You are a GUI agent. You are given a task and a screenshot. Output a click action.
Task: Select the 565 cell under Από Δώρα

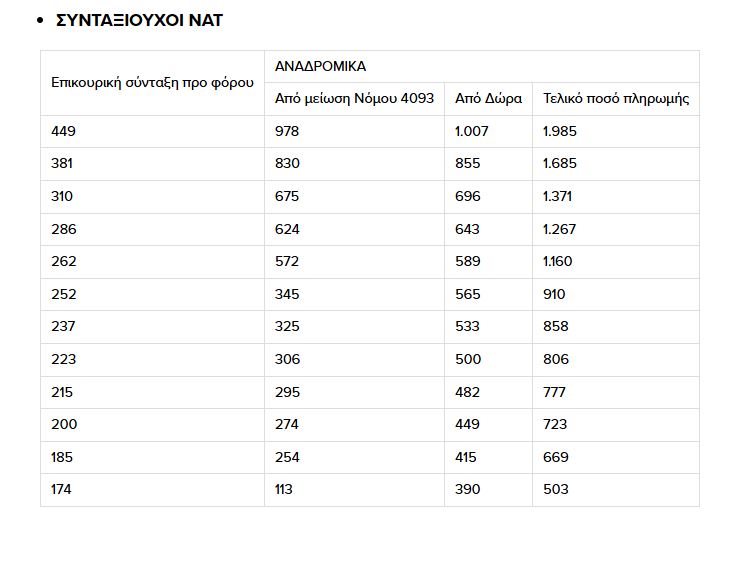(467, 294)
